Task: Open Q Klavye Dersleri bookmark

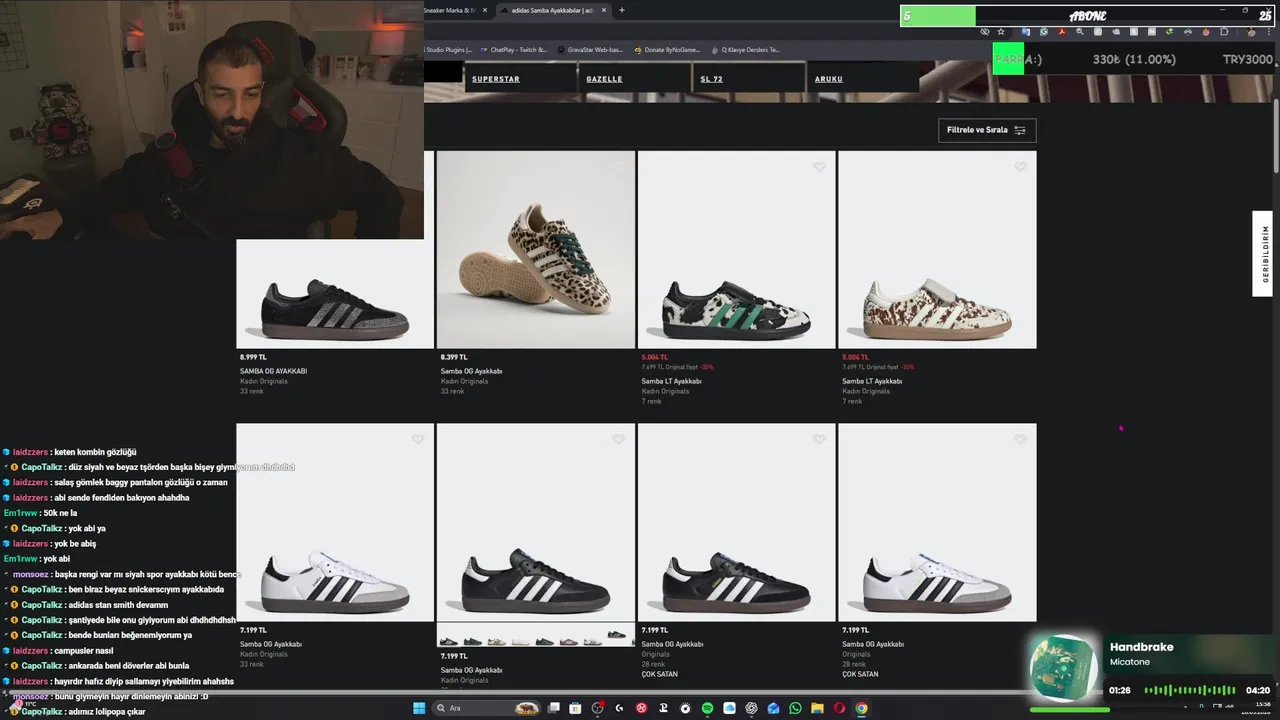Action: [x=745, y=49]
